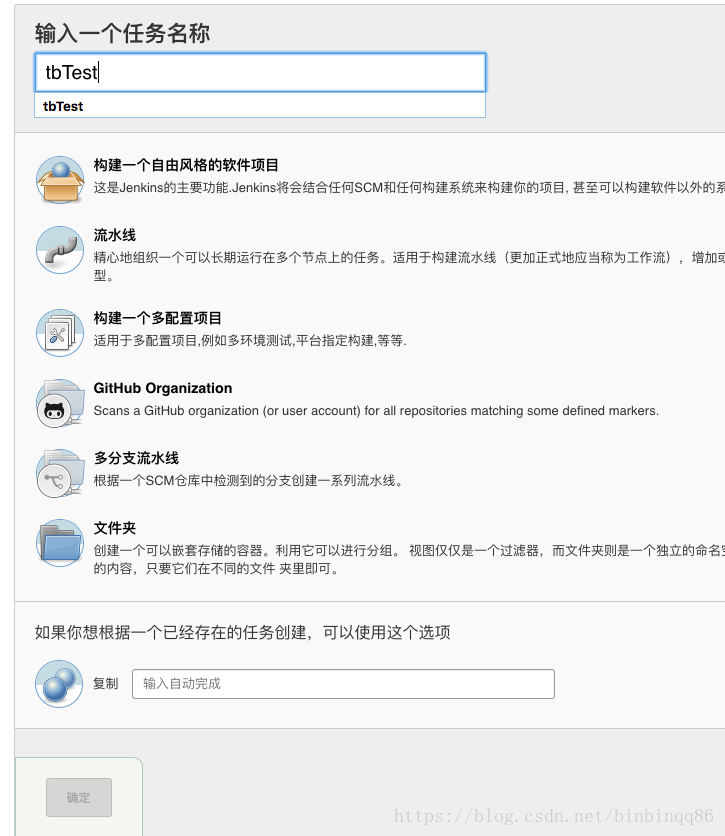Click the 适用于多配置项目 description text
The width and height of the screenshot is (725, 836).
250,341
